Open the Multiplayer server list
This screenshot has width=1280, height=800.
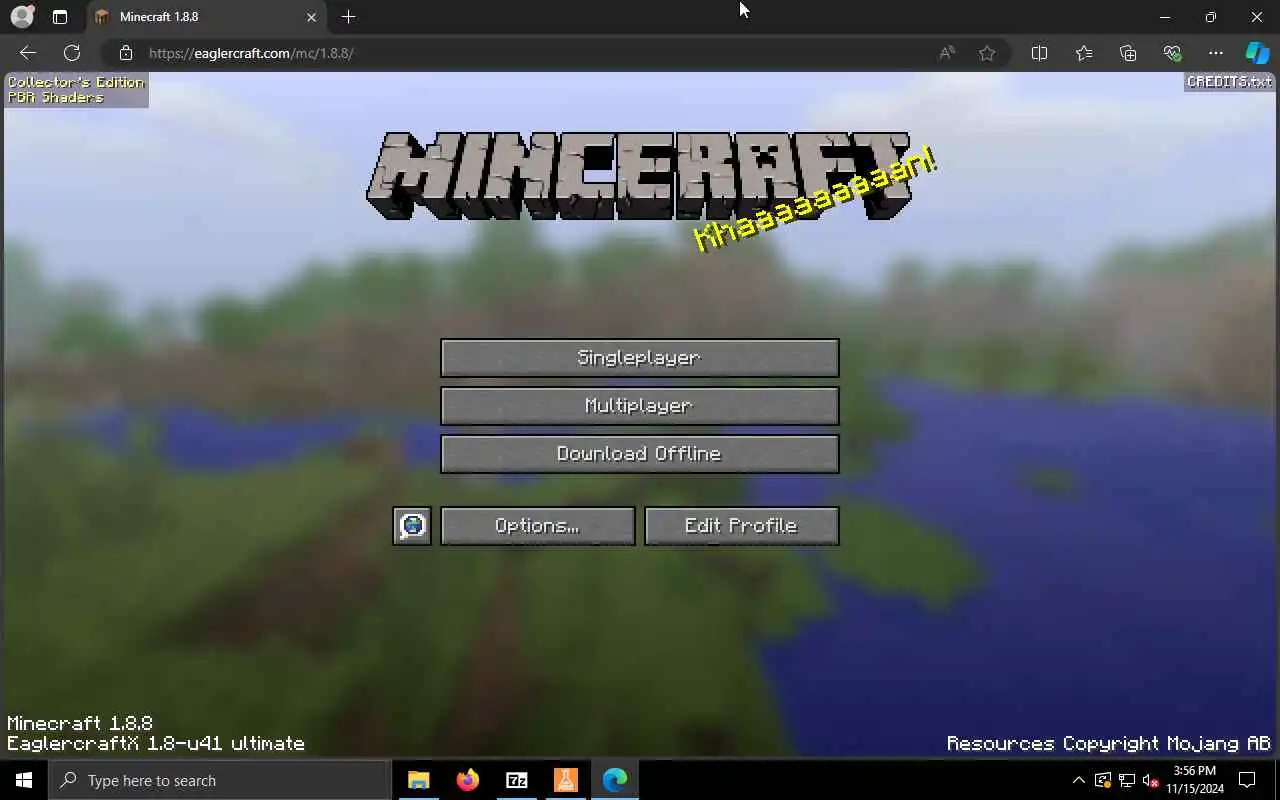tap(640, 406)
